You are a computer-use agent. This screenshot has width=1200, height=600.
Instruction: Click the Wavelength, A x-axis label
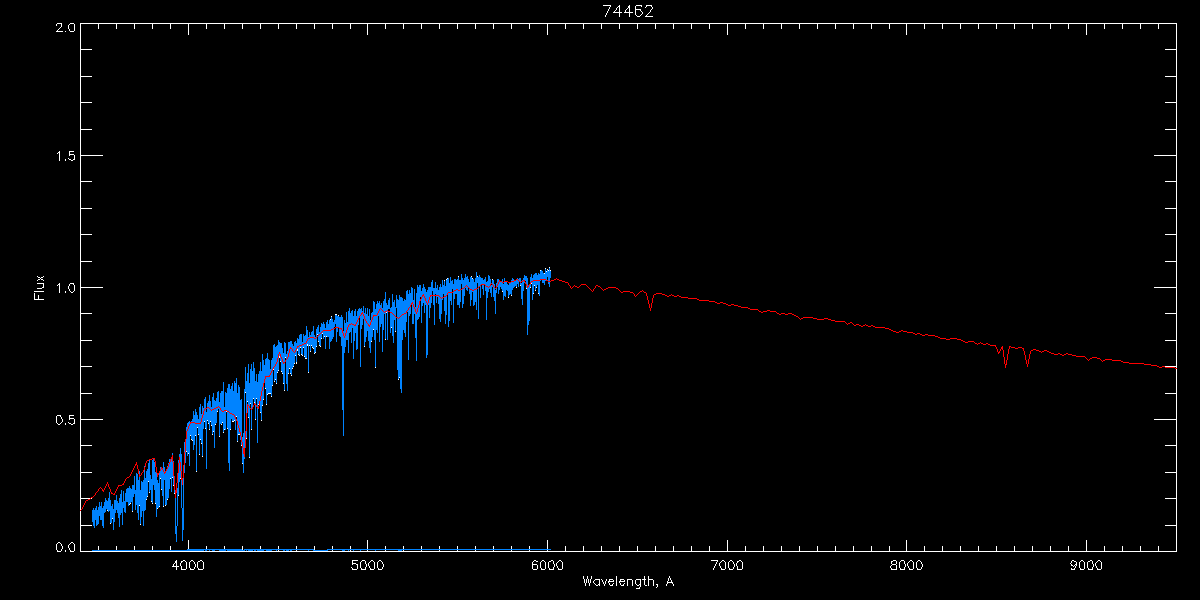(x=627, y=582)
